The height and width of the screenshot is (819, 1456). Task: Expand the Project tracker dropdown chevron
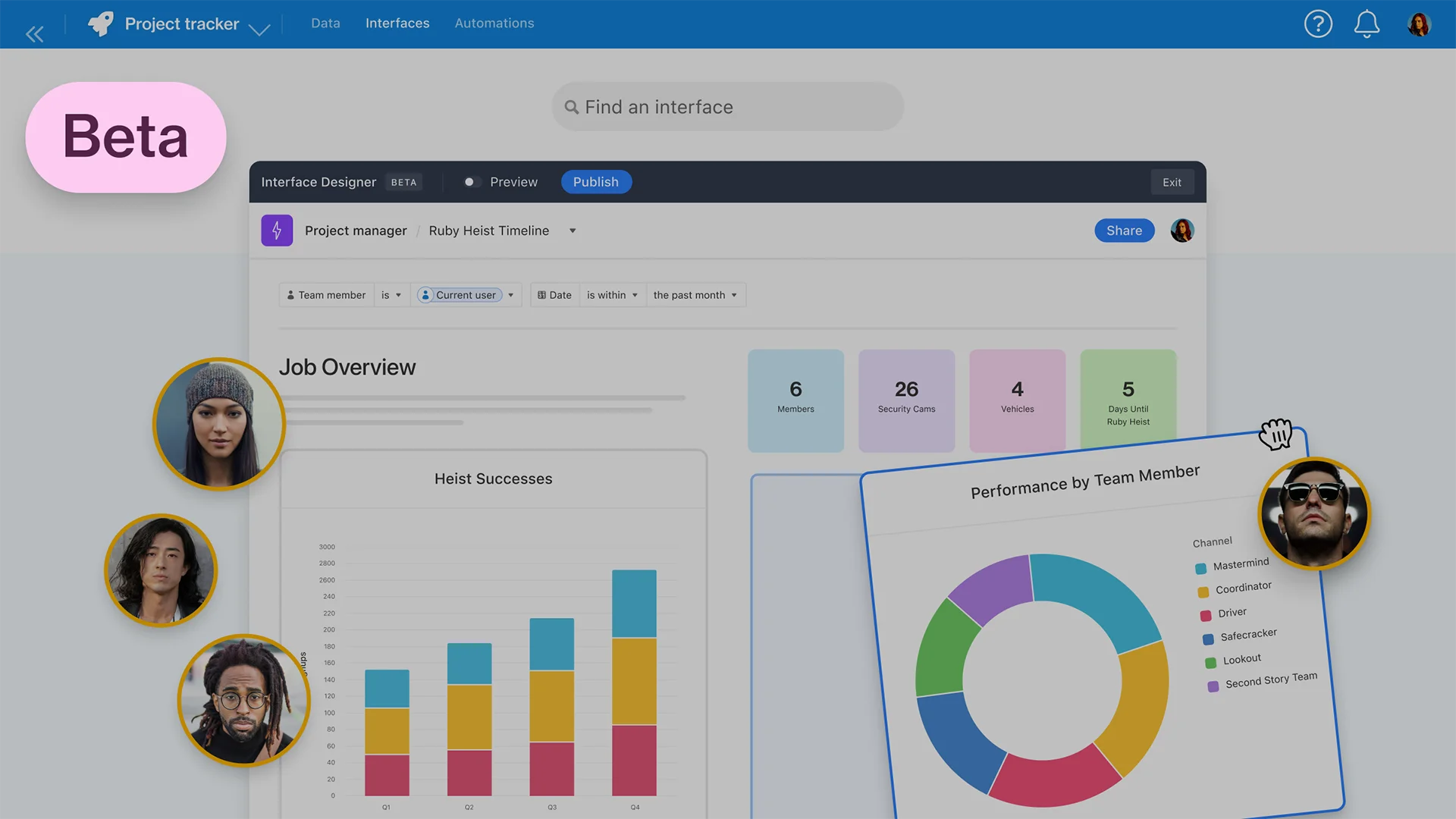(259, 30)
